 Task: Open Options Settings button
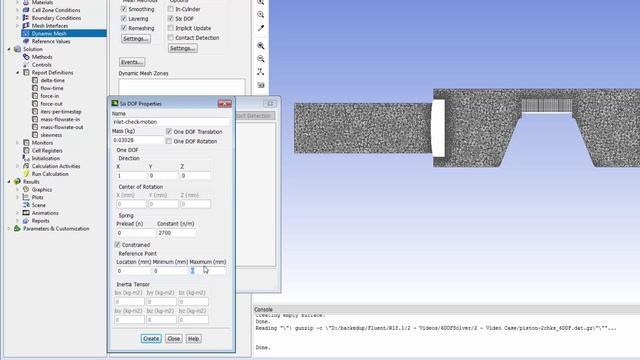pos(183,48)
